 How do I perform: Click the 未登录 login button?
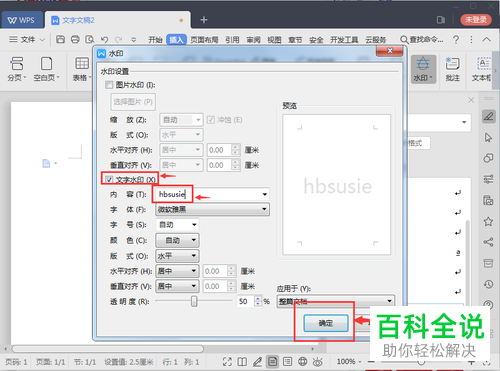click(476, 20)
